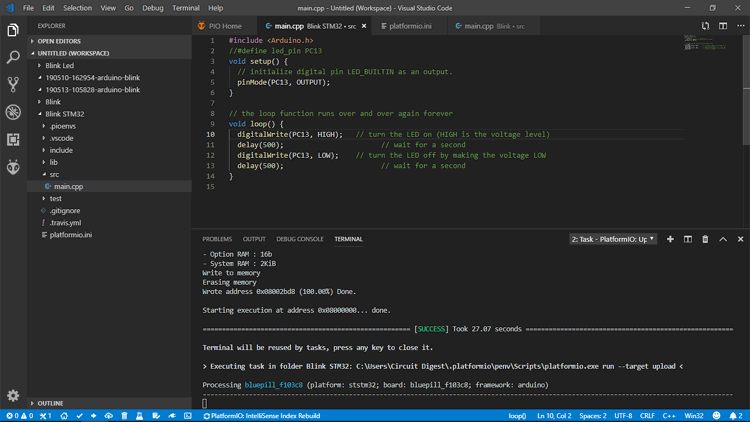Screen dimensions: 750x422
Task: Collapse the src folder
Action: [110, 174]
